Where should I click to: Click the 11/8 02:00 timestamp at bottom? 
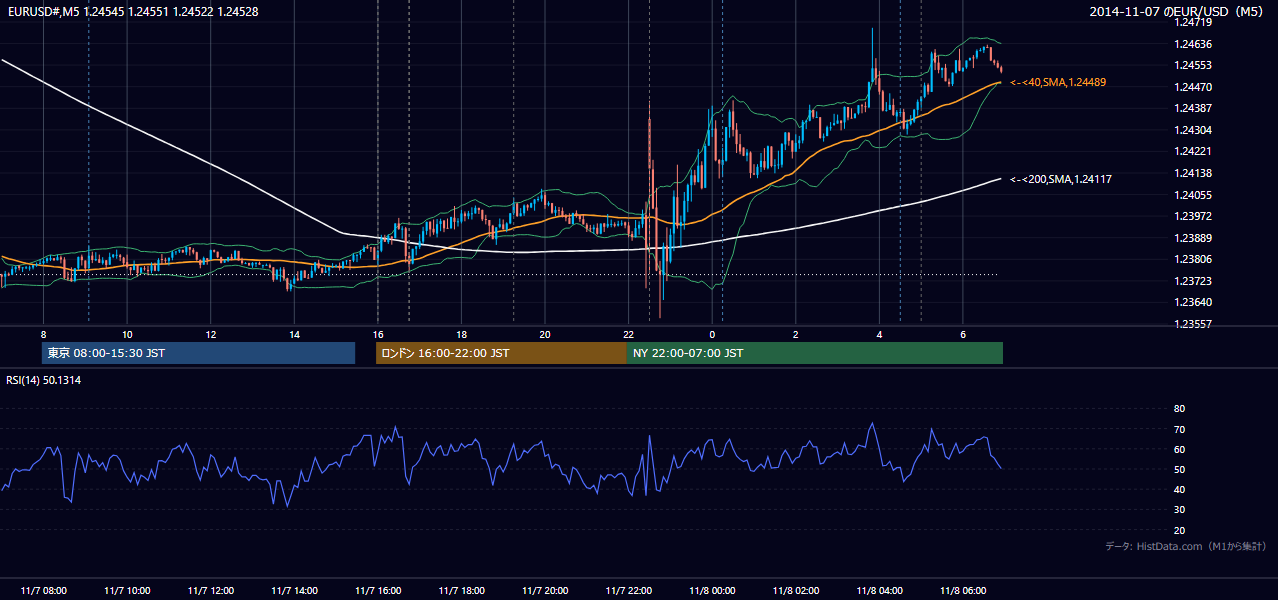tap(795, 591)
